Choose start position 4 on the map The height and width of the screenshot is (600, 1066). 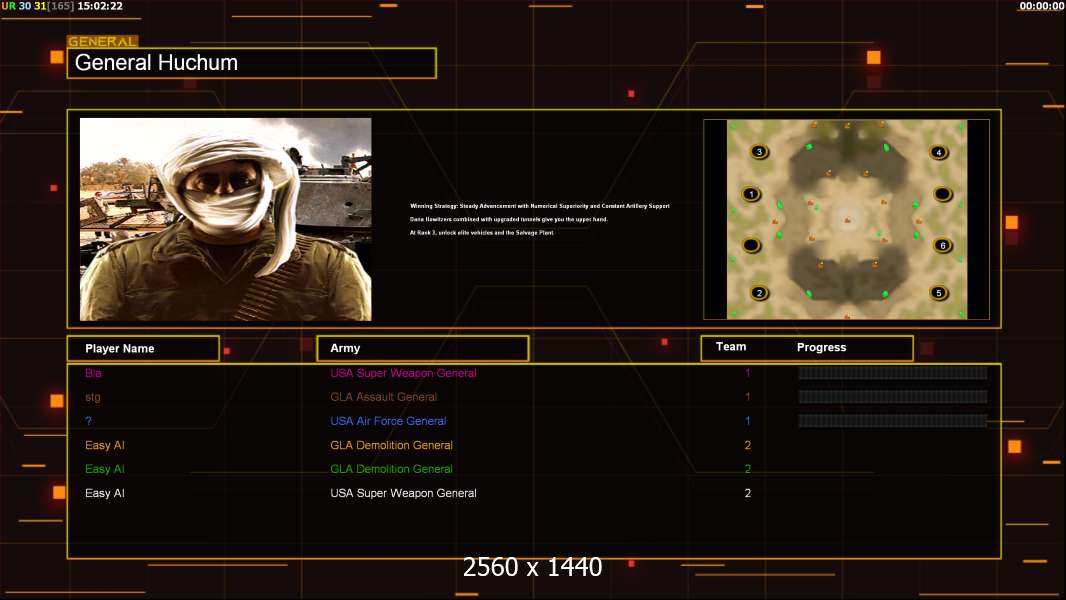[x=938, y=153]
